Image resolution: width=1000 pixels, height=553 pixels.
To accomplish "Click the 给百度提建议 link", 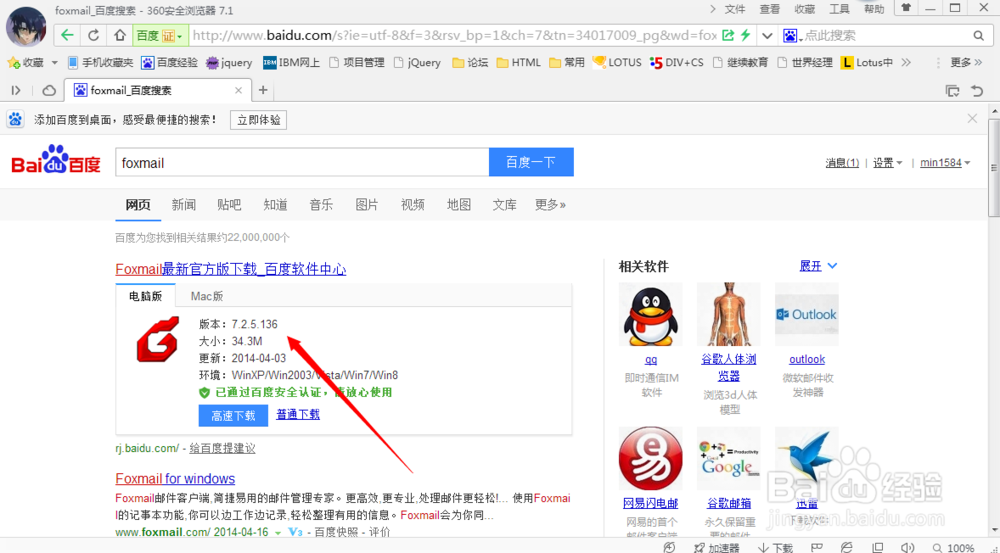I will (x=223, y=448).
